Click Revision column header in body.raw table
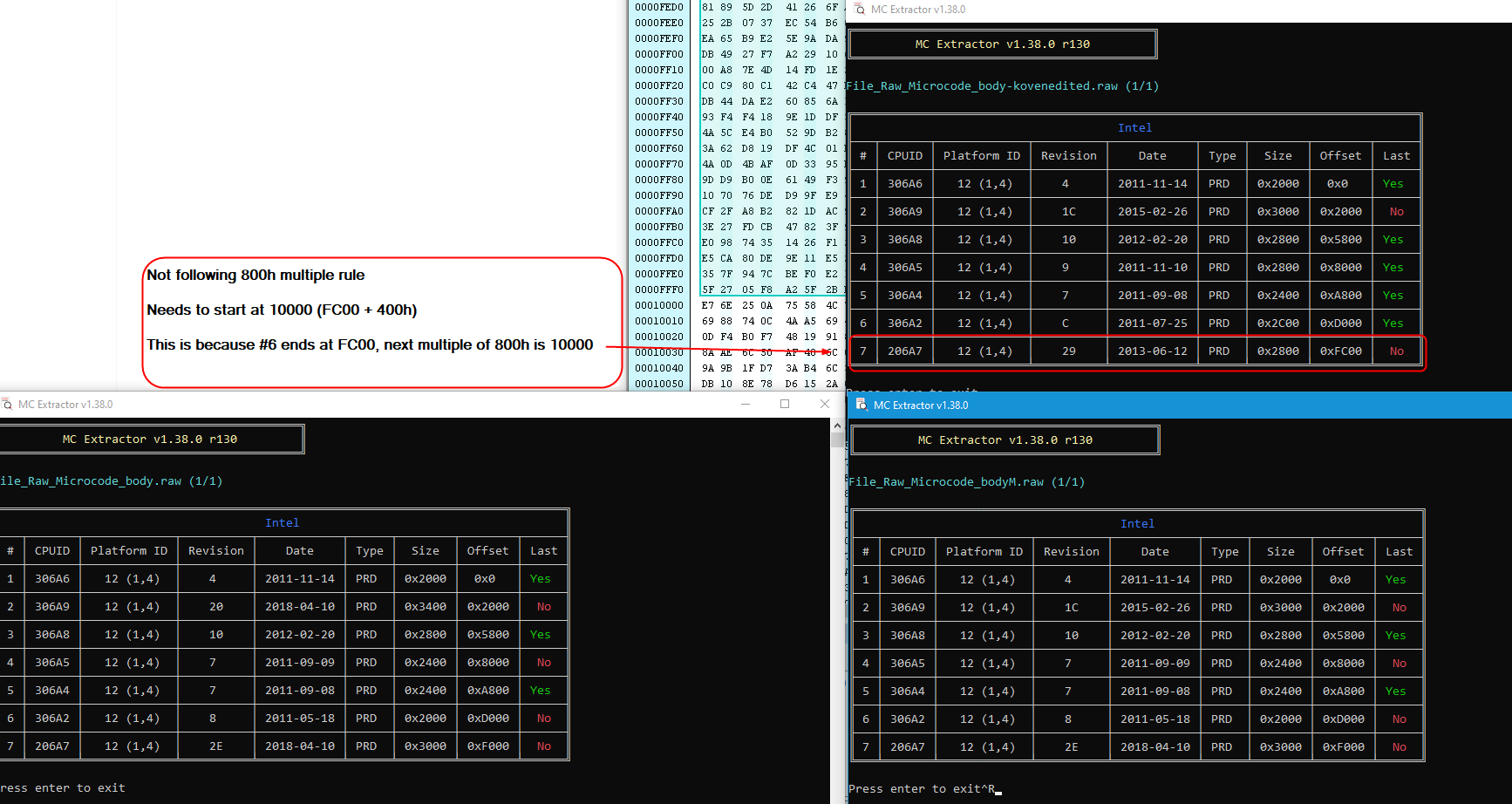The image size is (1512, 804). [216, 550]
